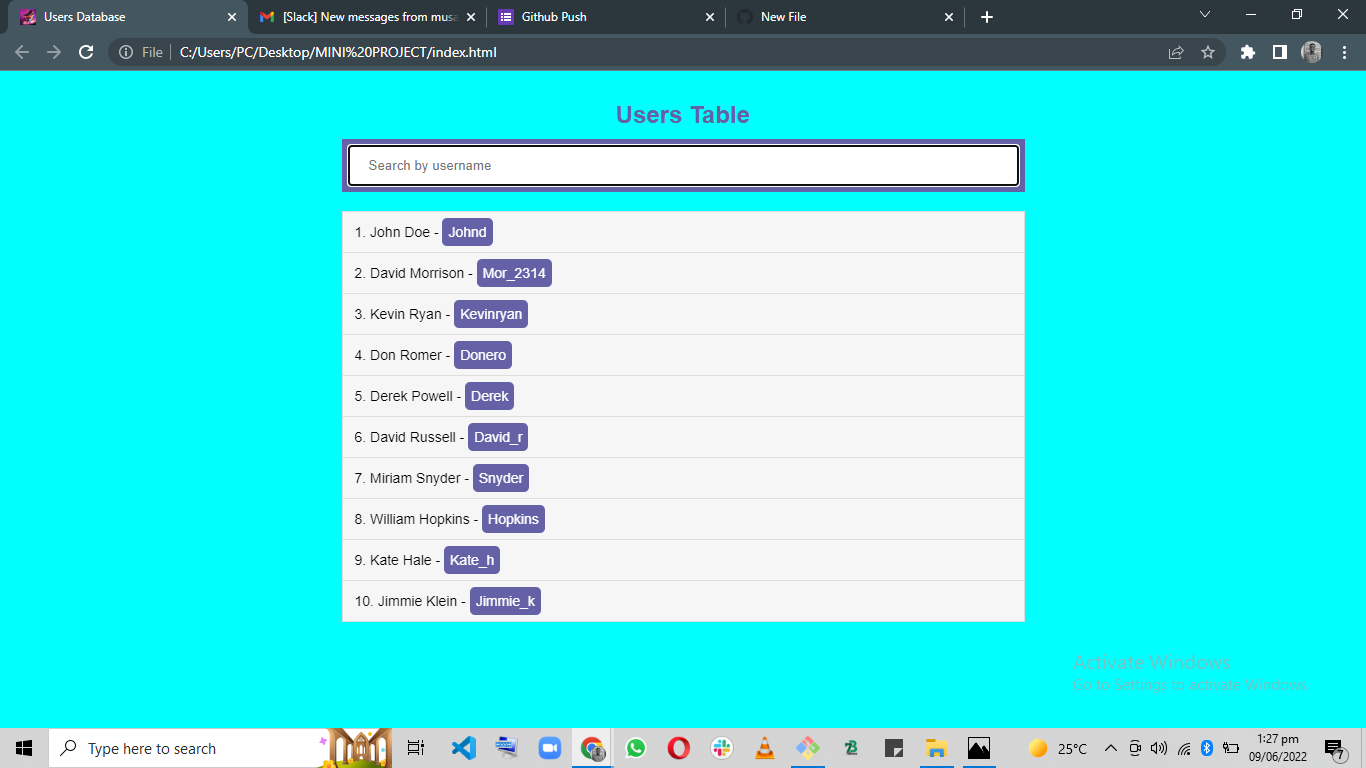The image size is (1366, 768).
Task: Launch Zoom from the taskbar
Action: pyautogui.click(x=549, y=747)
